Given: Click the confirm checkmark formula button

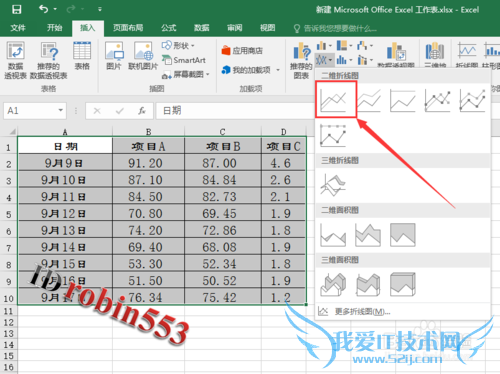Looking at the screenshot, I should 119,111.
